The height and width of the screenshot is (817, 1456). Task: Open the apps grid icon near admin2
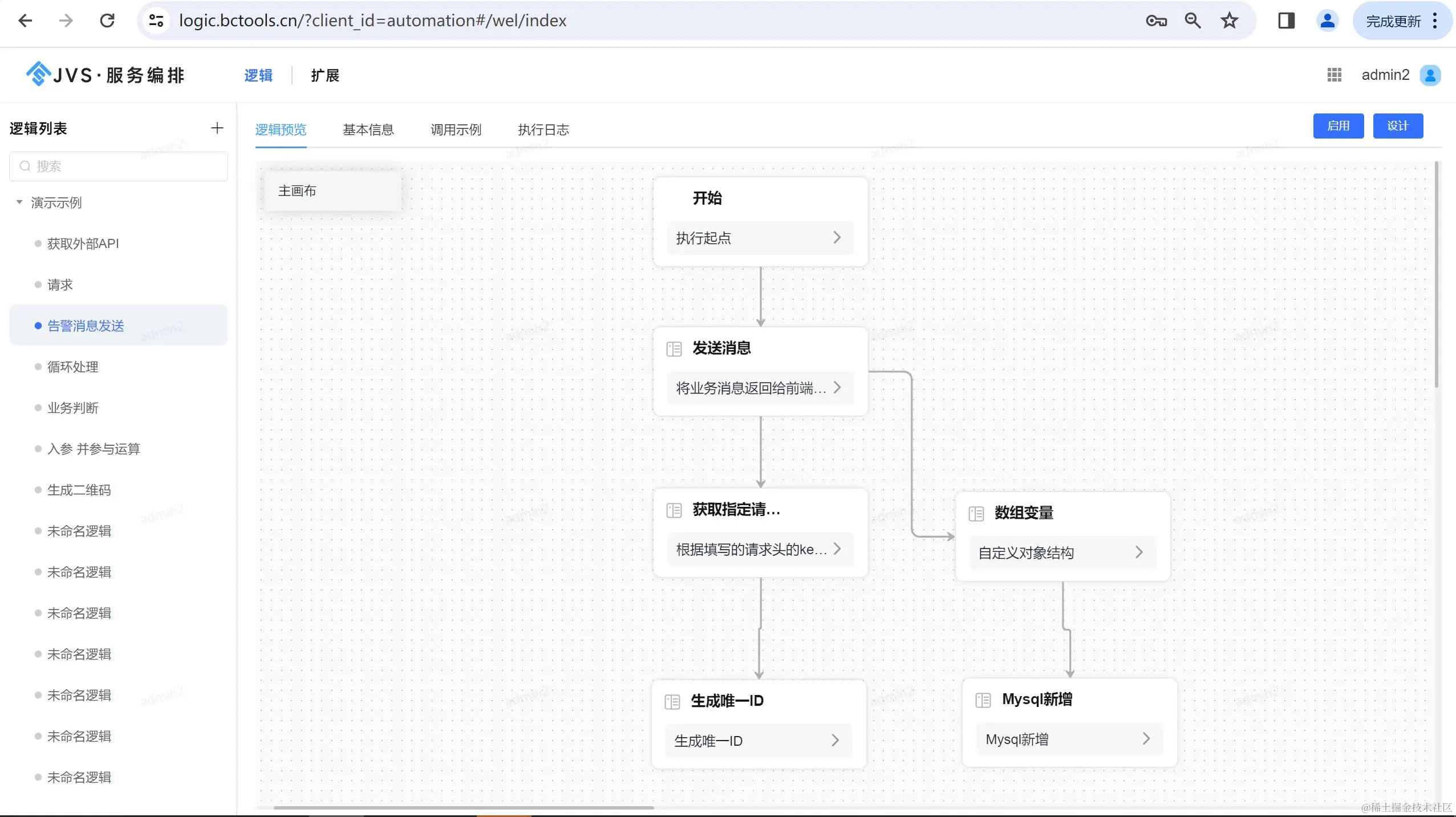tap(1334, 75)
